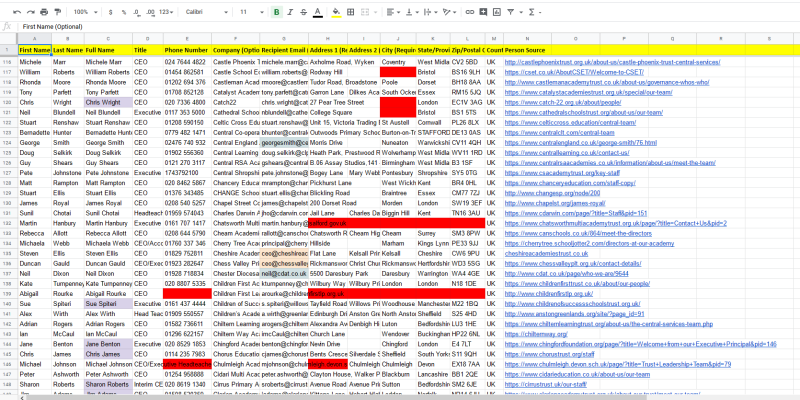This screenshot has width=800, height=400.
Task: Select the Jane Benton full name cell
Action: tap(109, 344)
